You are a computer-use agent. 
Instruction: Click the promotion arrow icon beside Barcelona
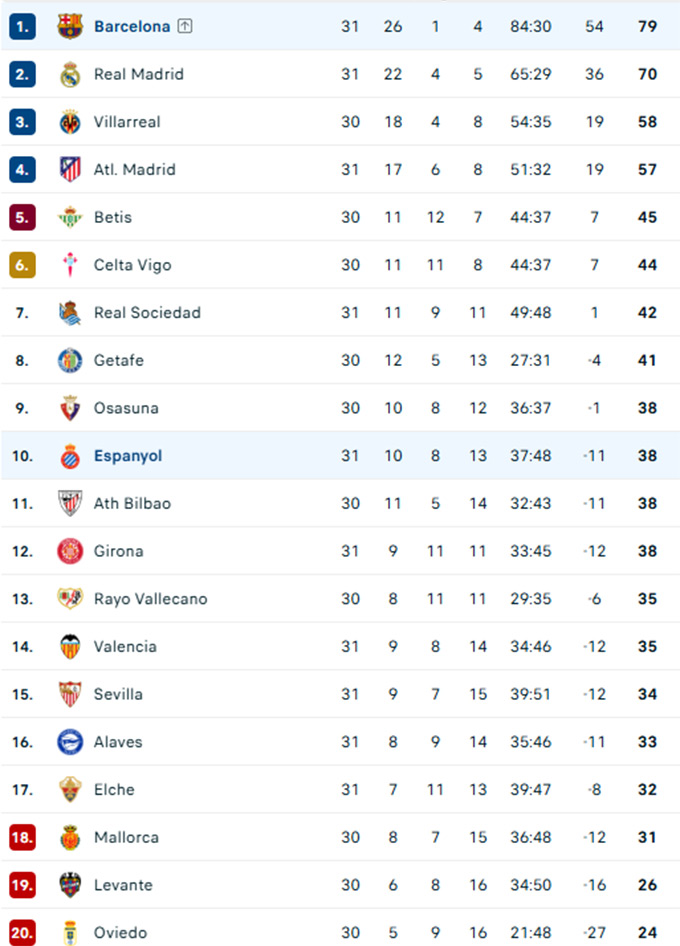tap(184, 26)
